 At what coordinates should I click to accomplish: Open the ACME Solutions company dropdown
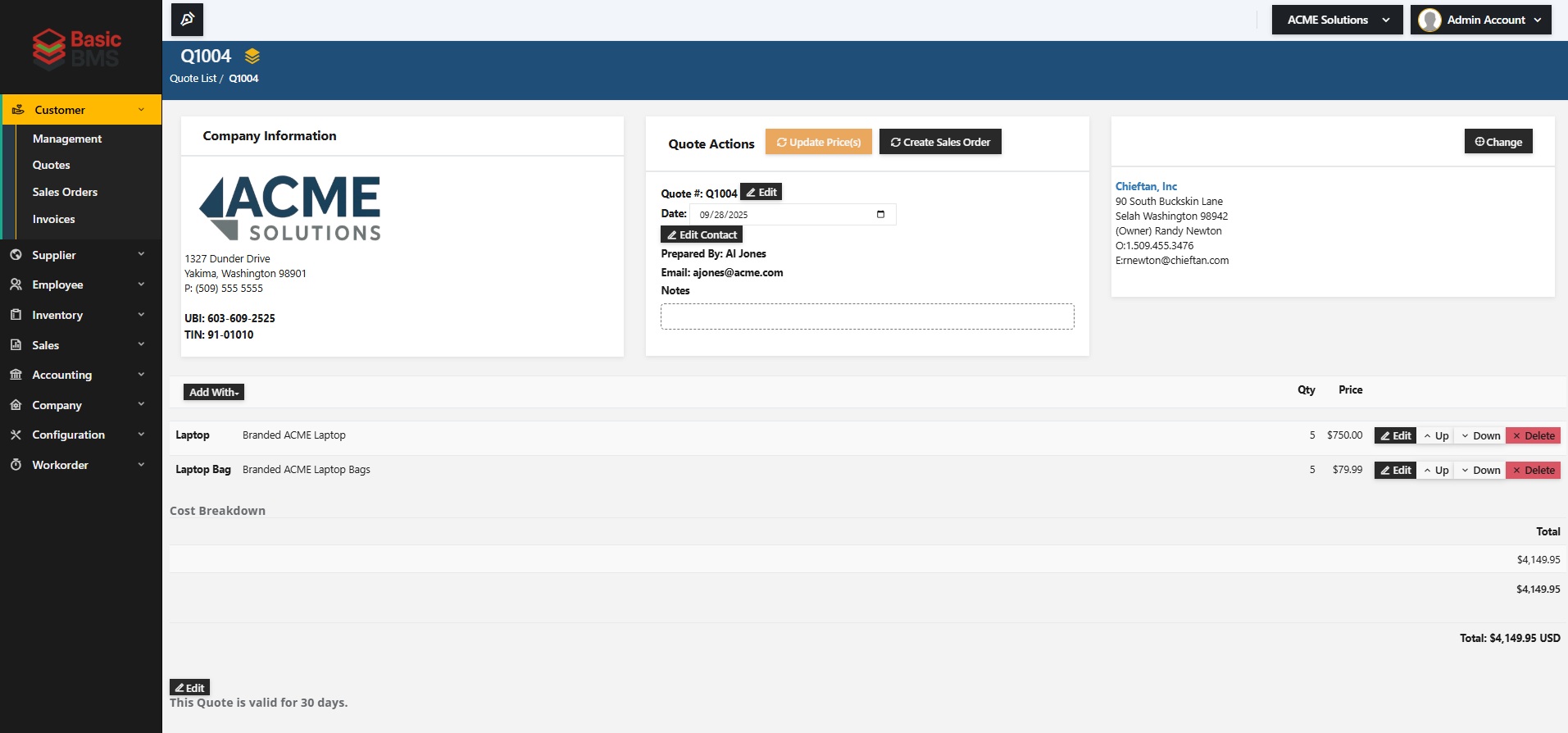pyautogui.click(x=1338, y=20)
